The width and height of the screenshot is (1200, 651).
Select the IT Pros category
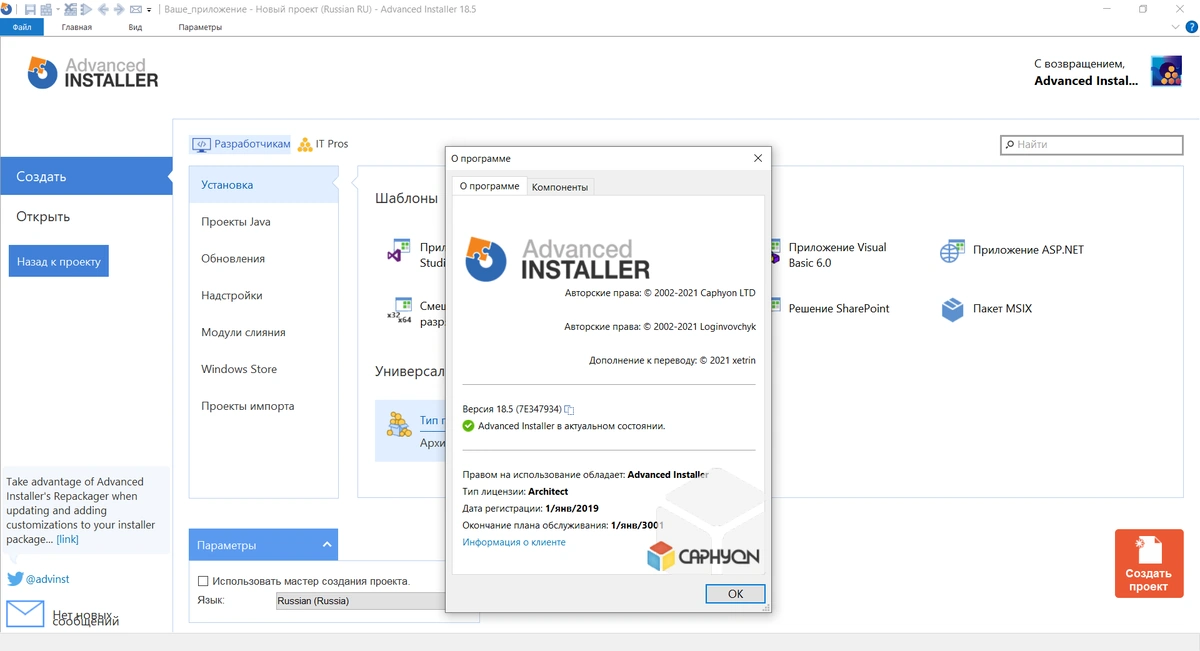pos(323,144)
